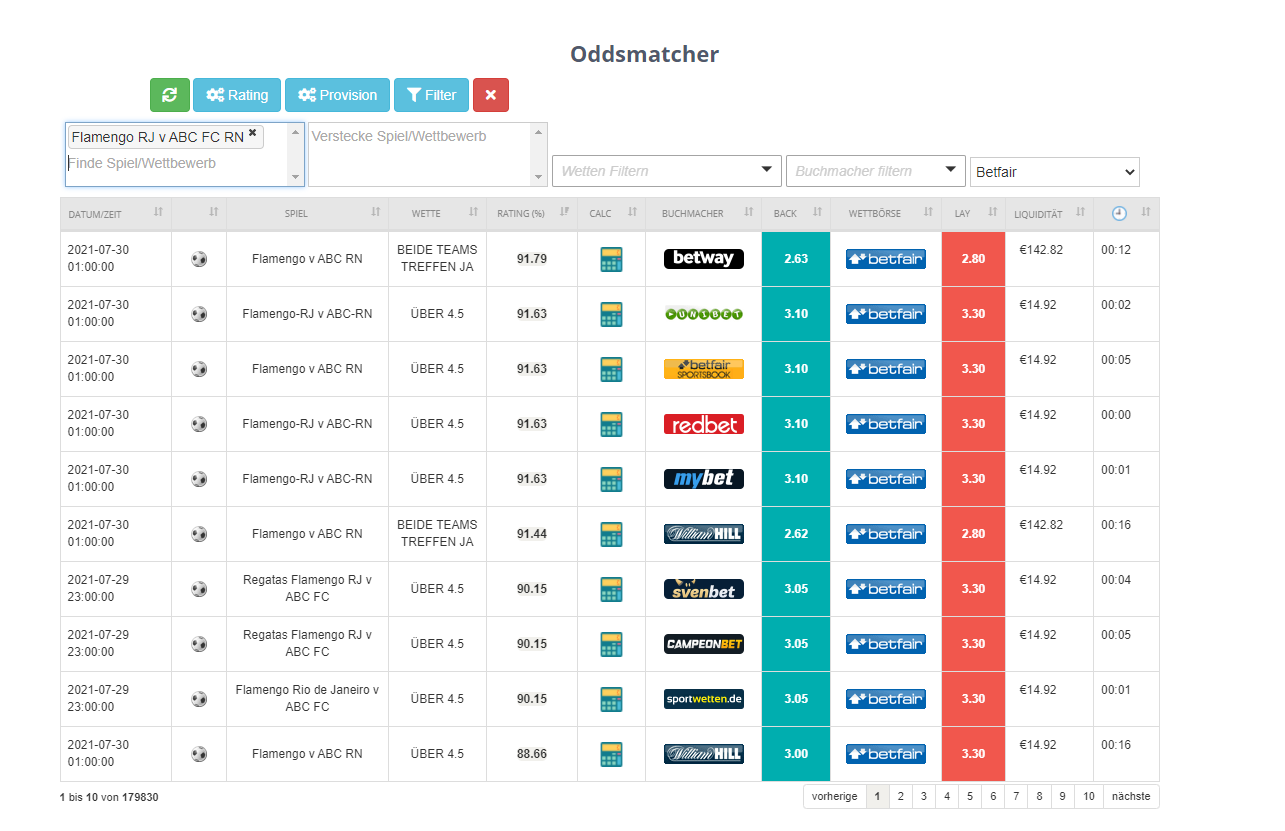Click the Svenbet bookmaker logo
This screenshot has width=1285, height=831.
tap(704, 589)
